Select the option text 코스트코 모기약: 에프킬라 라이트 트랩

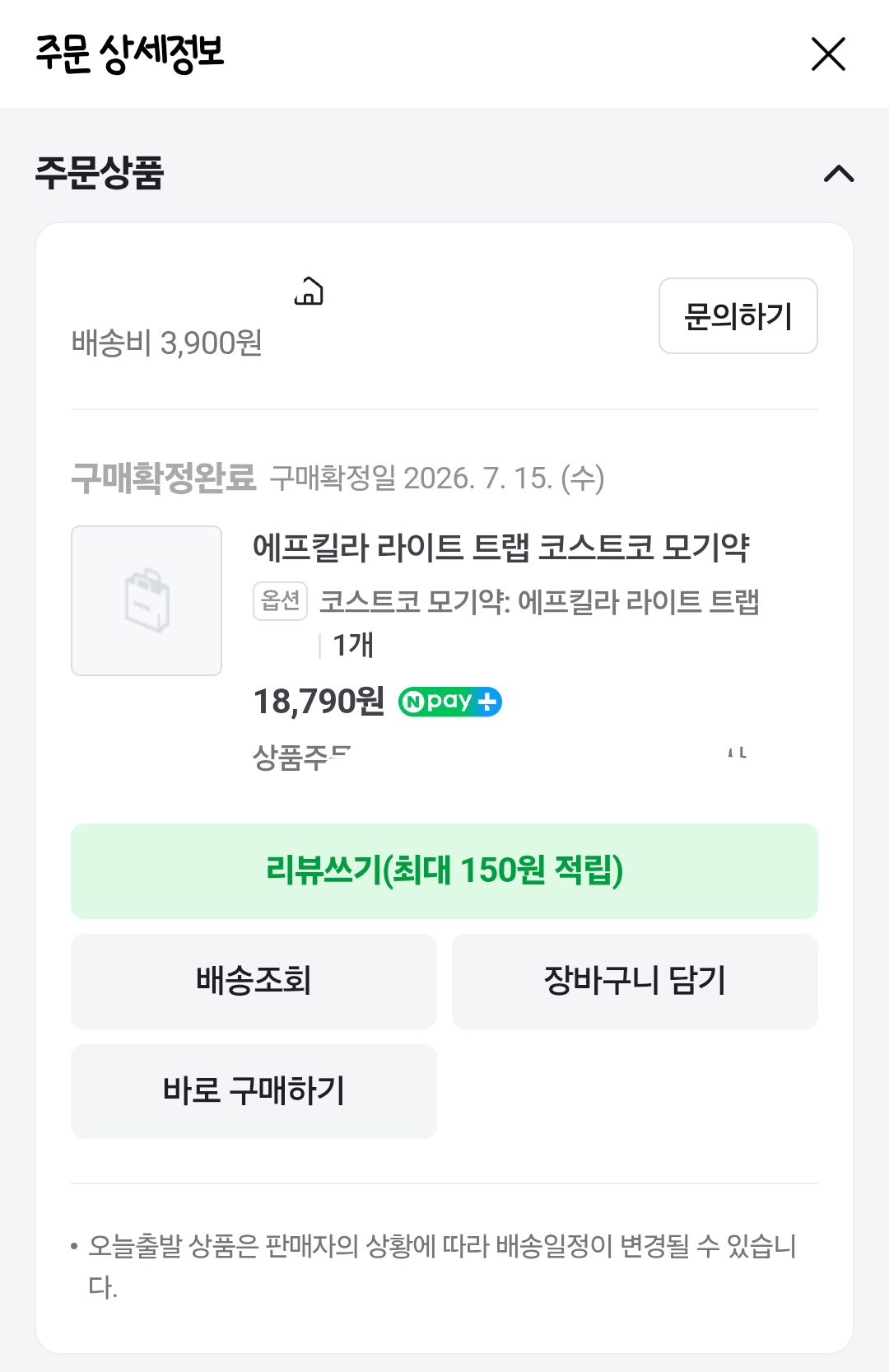[x=539, y=602]
